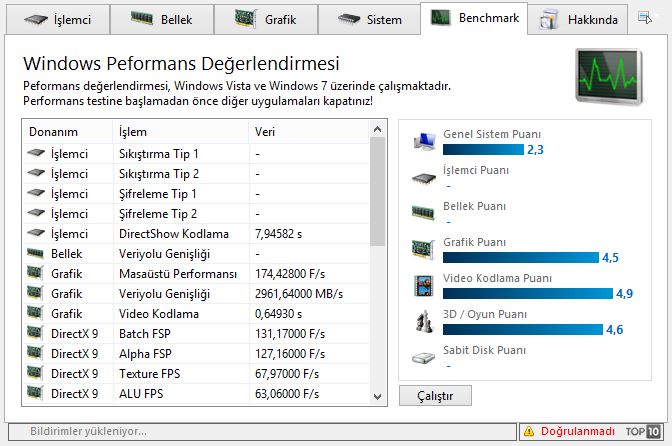This screenshot has width=672, height=446.
Task: Click the Sabit Disk Puanı label
Action: [484, 350]
